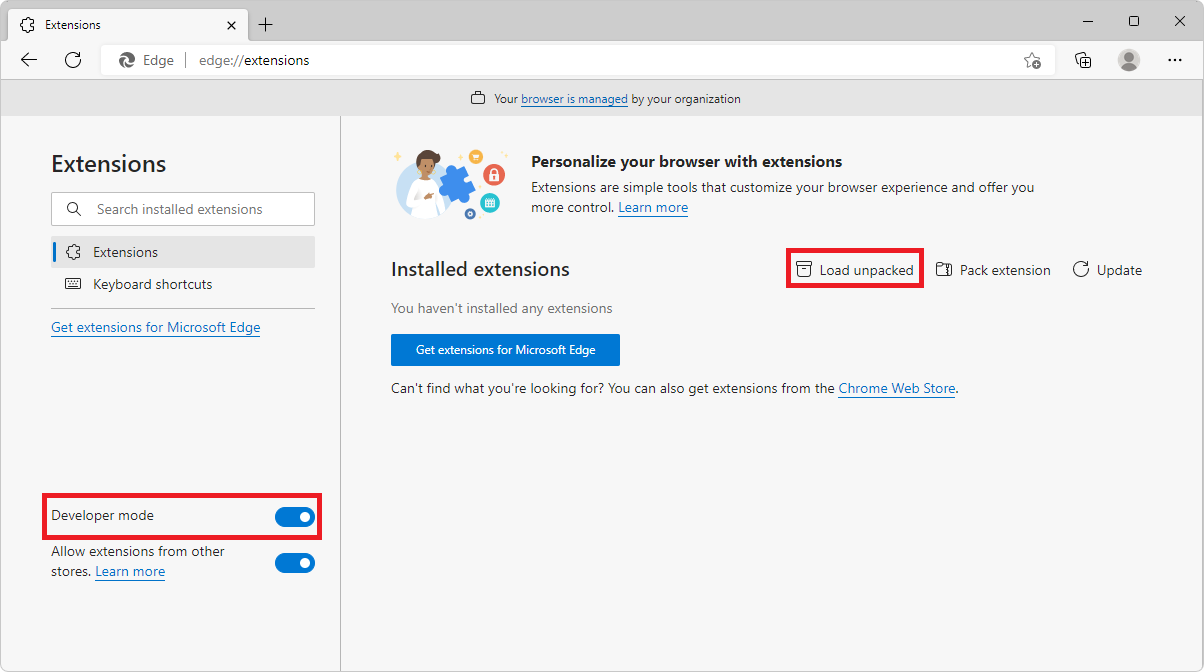Open the Edge site information dropdown
This screenshot has height=672, width=1204.
click(146, 60)
